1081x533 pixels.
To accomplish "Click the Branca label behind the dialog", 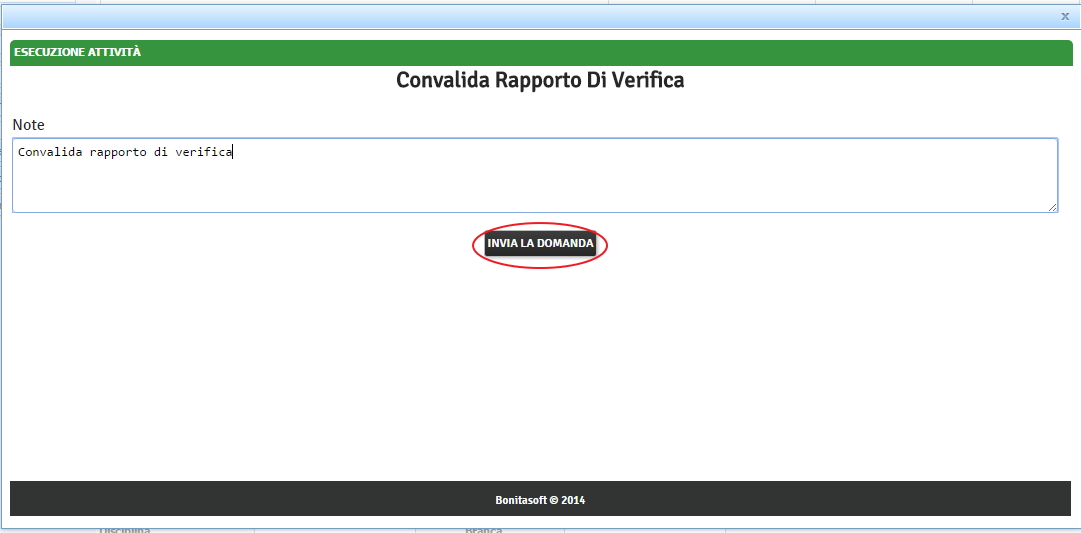I will click(x=483, y=529).
